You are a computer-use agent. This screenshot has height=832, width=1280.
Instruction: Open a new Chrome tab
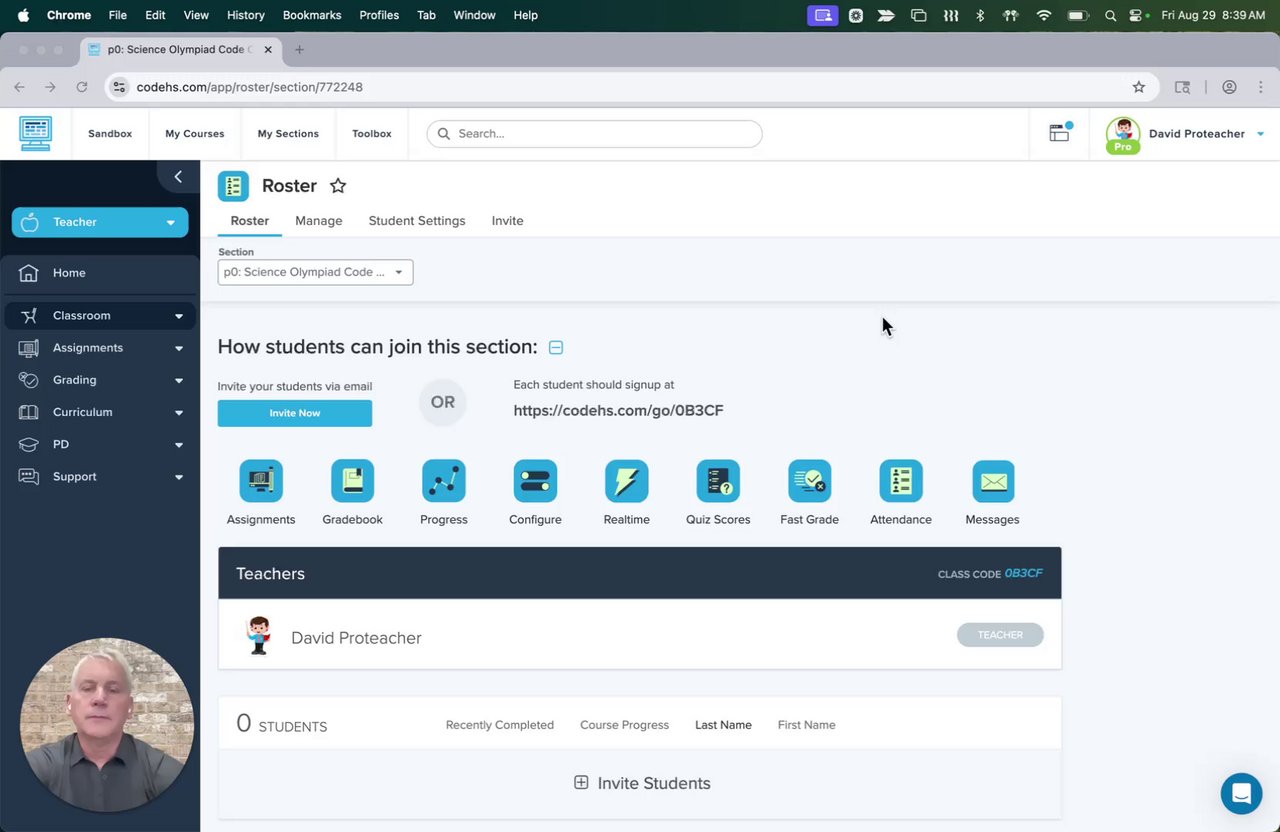point(299,49)
